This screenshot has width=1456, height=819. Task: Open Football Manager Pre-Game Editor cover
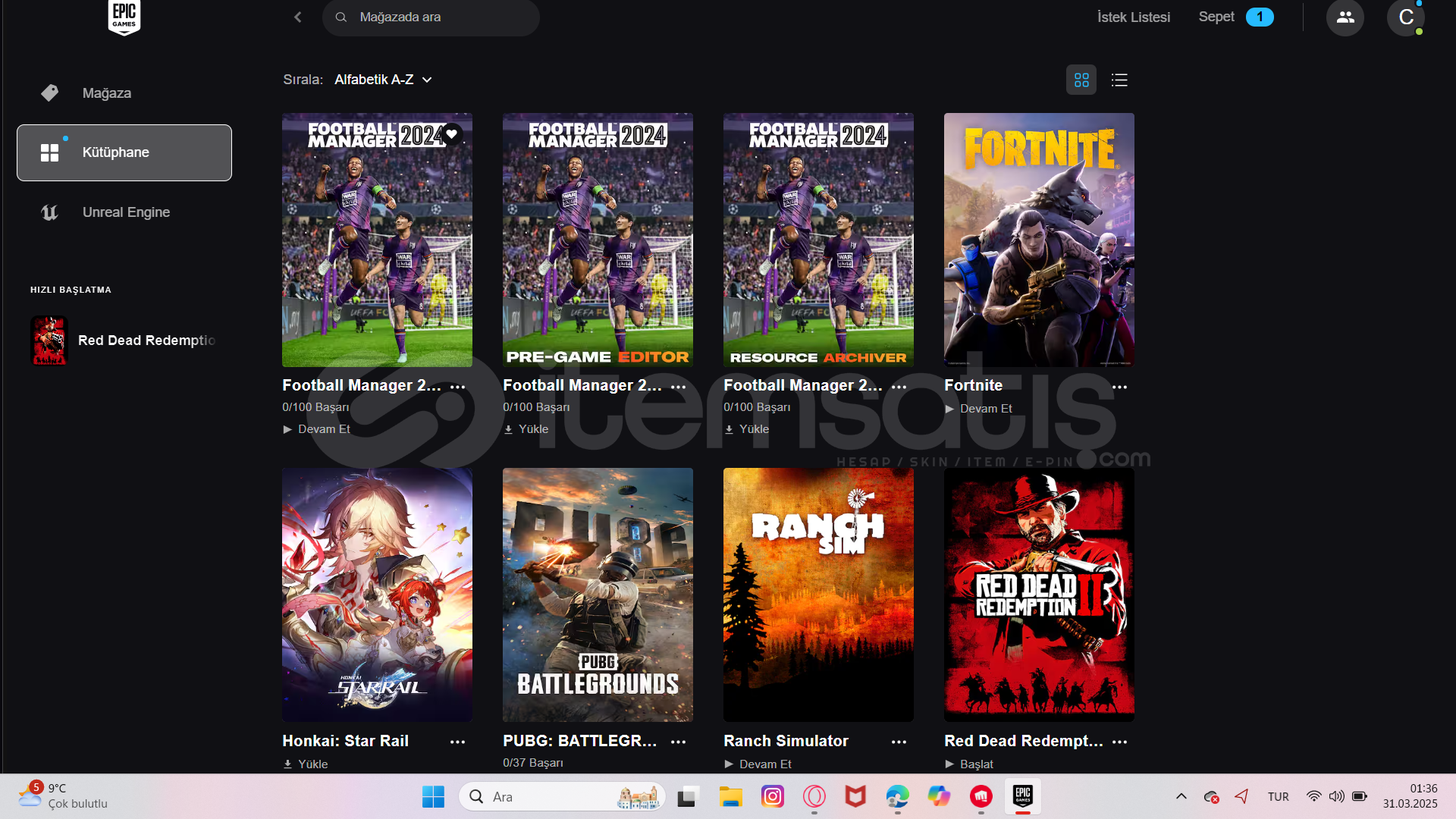point(598,240)
